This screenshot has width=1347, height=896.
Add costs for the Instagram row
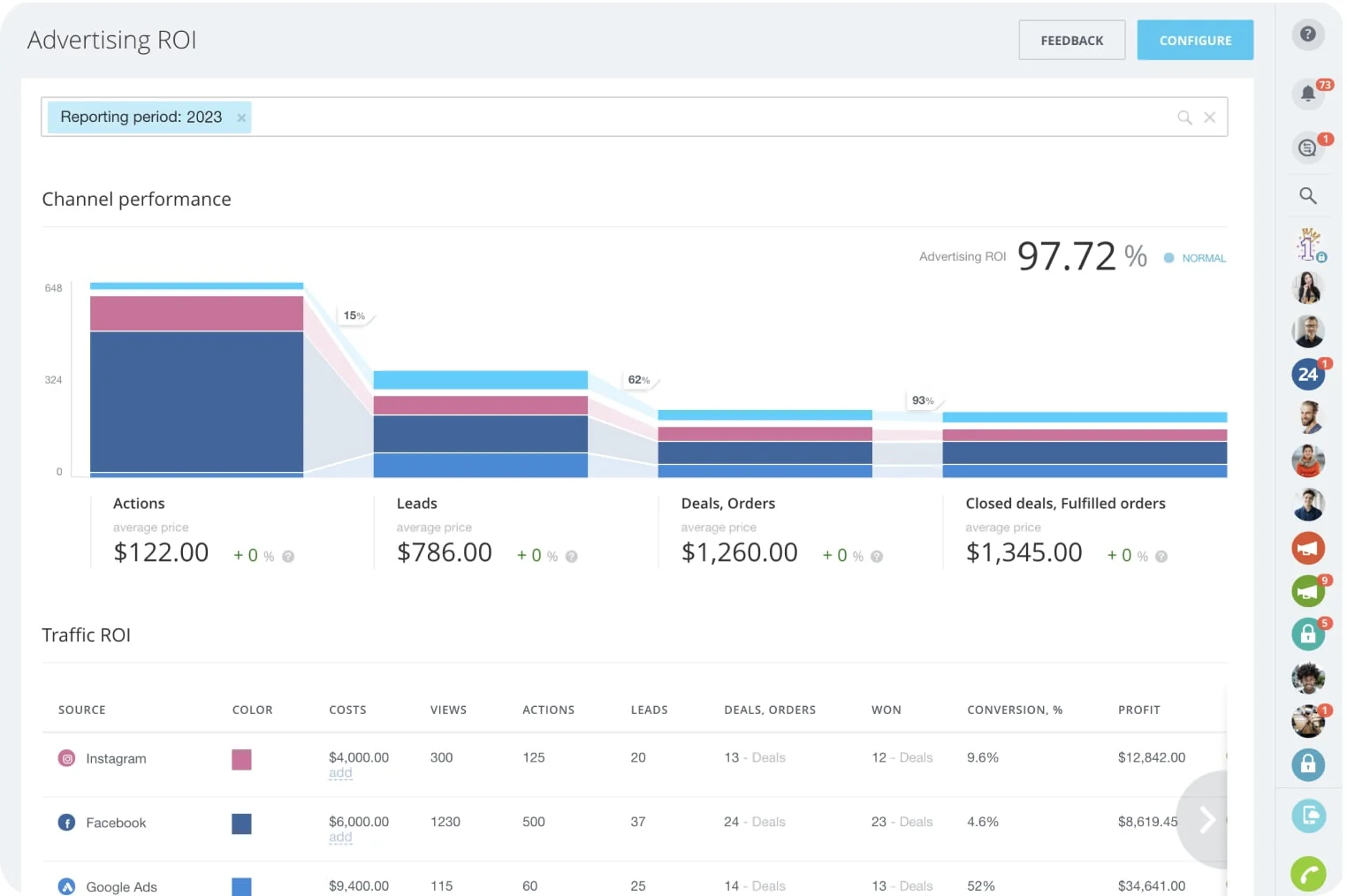pos(340,772)
